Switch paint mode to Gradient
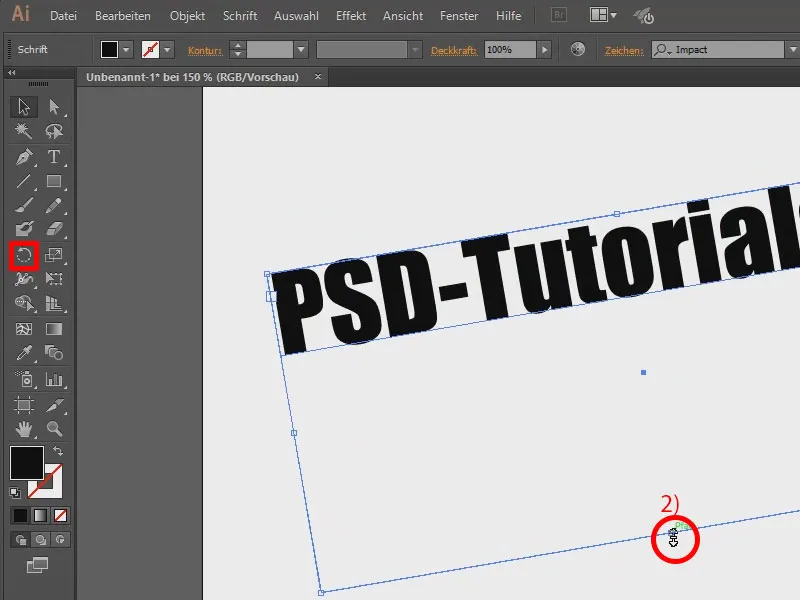The image size is (800, 600). (x=40, y=516)
